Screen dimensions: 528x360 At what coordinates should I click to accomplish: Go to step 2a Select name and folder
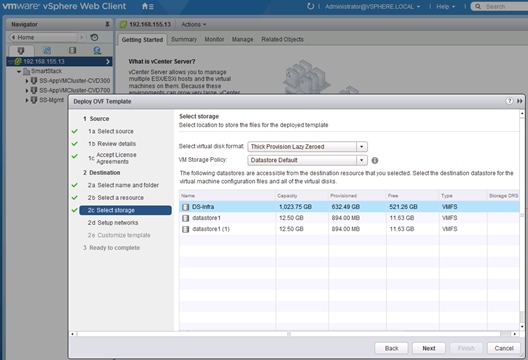pos(123,185)
